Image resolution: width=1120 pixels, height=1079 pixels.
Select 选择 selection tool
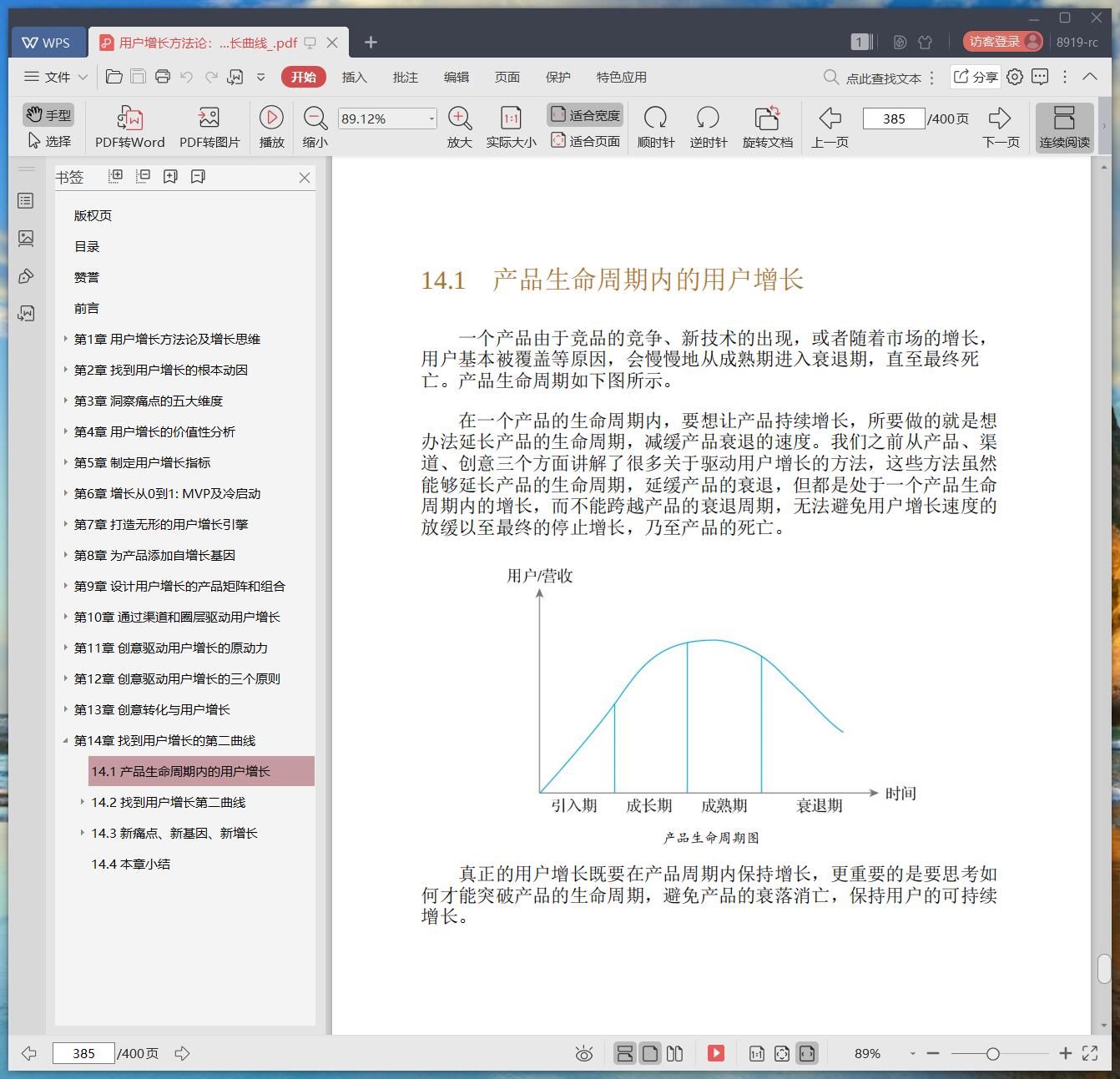pyautogui.click(x=49, y=141)
